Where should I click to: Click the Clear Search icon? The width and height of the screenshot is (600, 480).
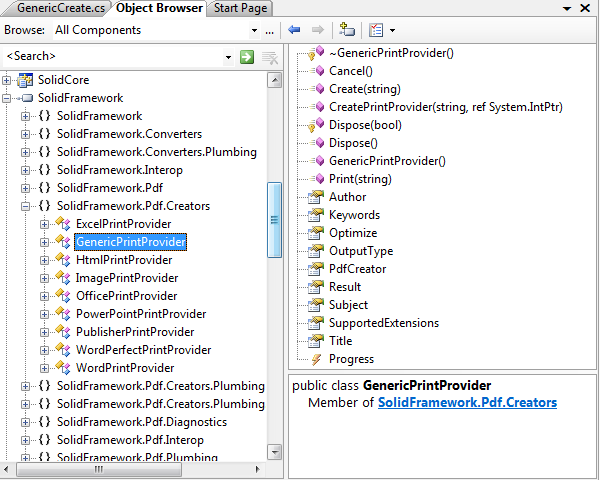(x=270, y=58)
